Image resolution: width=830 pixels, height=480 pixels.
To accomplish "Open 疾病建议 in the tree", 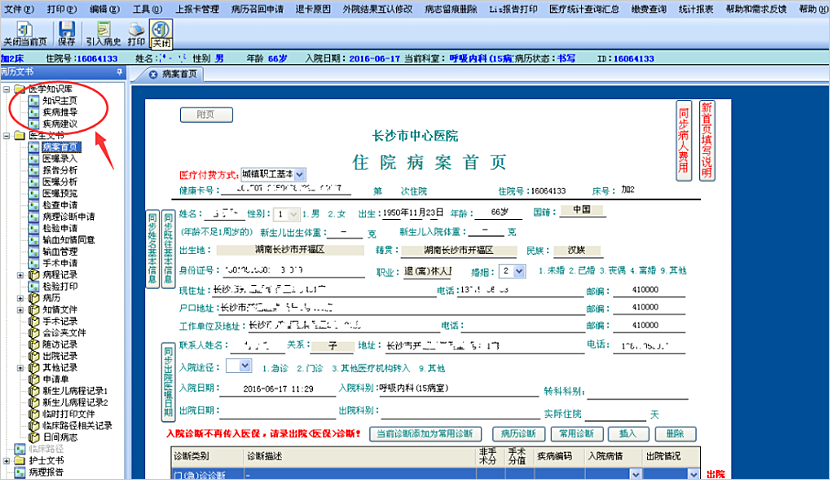I will (60, 123).
